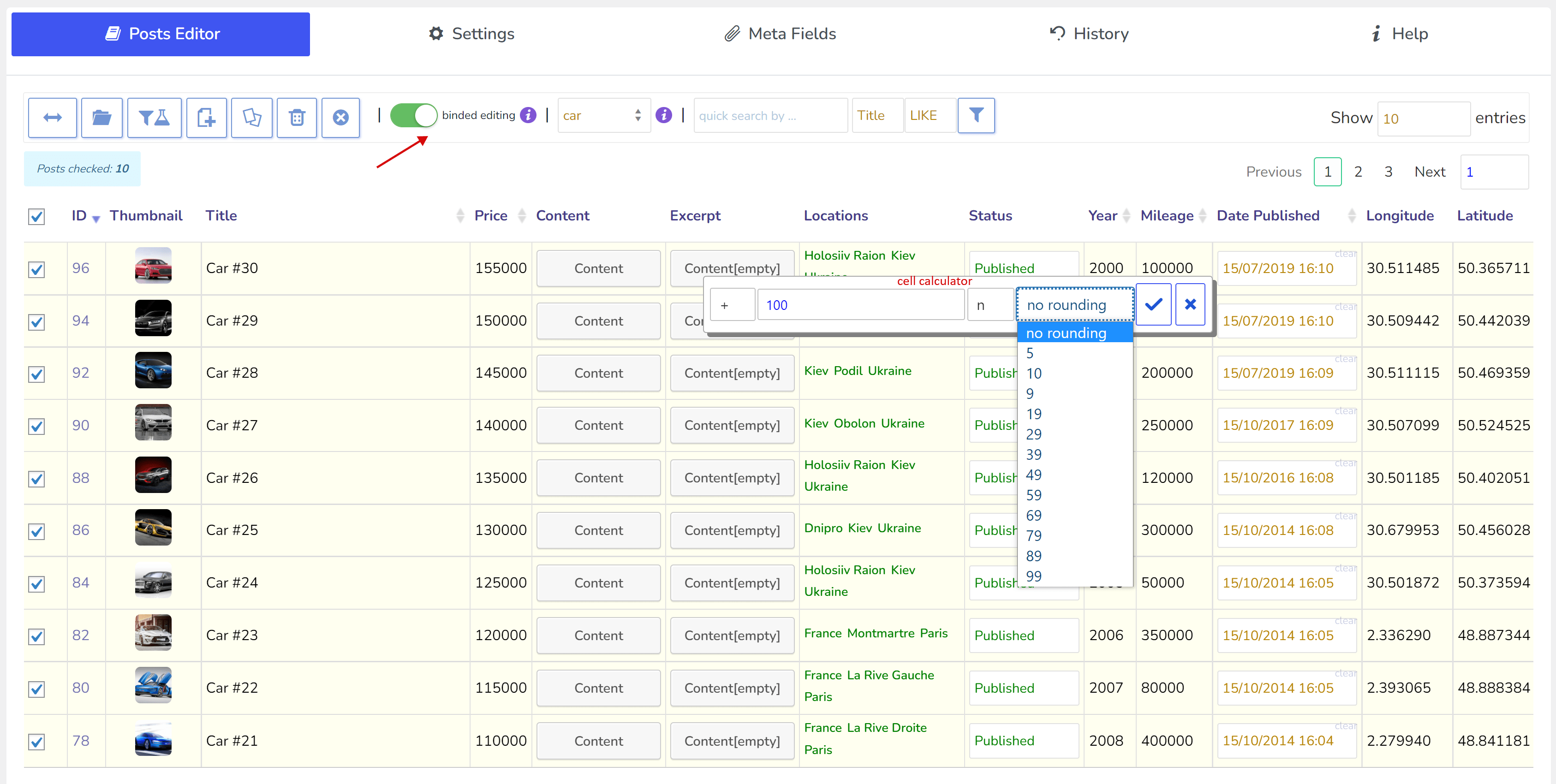Click the create new post icon
The width and height of the screenshot is (1556, 784).
[x=207, y=117]
